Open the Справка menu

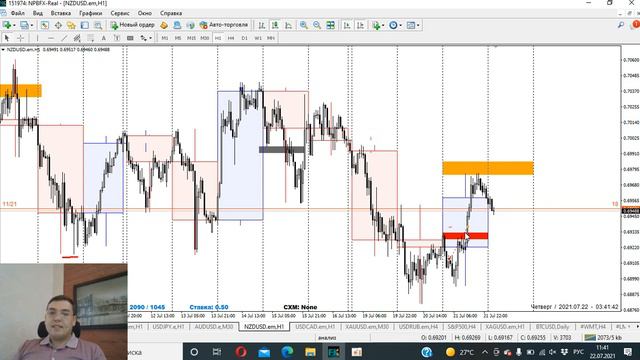171,13
